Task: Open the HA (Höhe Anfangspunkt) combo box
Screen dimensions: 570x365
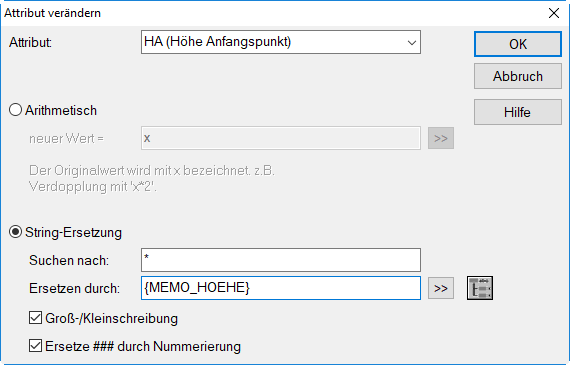Action: point(281,42)
